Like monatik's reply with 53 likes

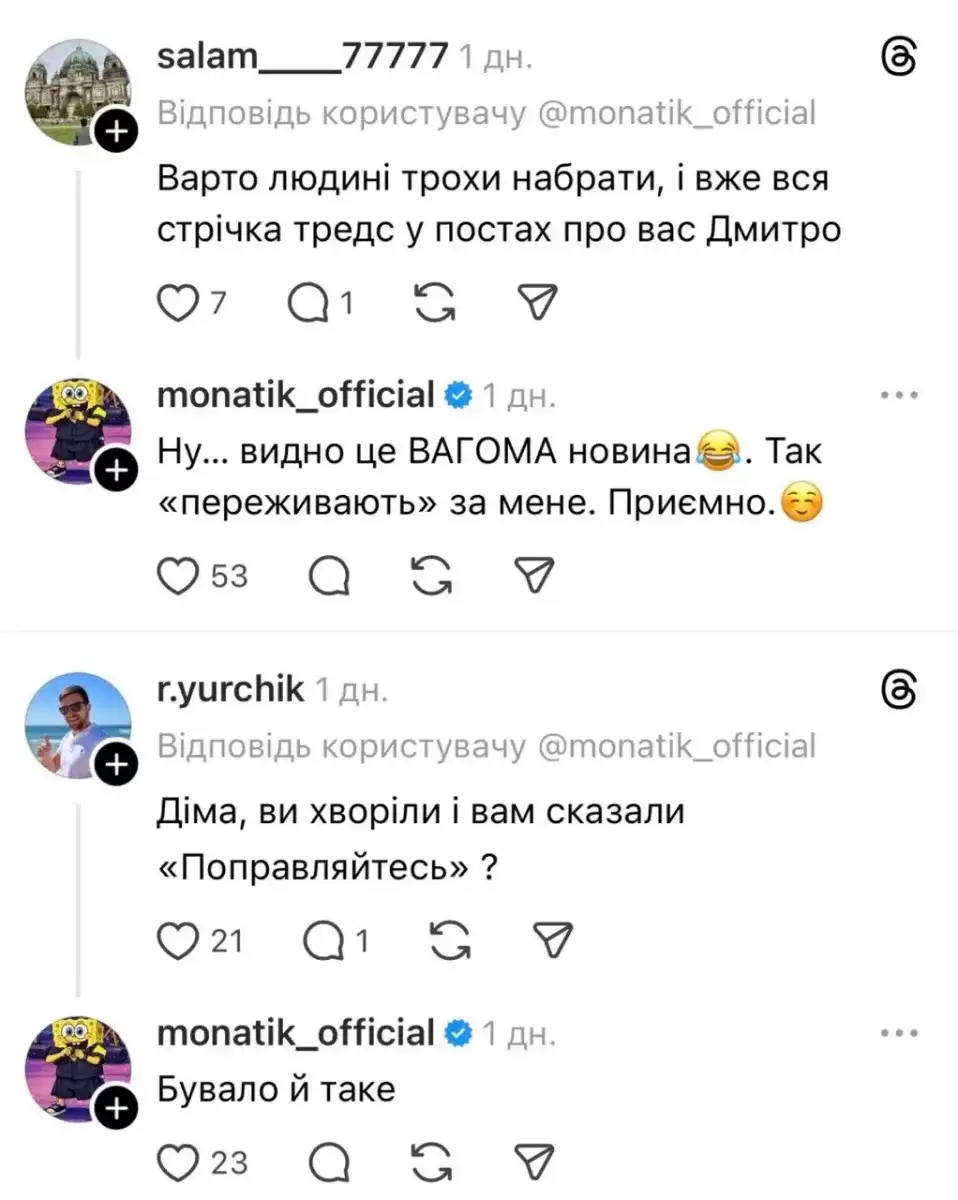click(x=180, y=574)
